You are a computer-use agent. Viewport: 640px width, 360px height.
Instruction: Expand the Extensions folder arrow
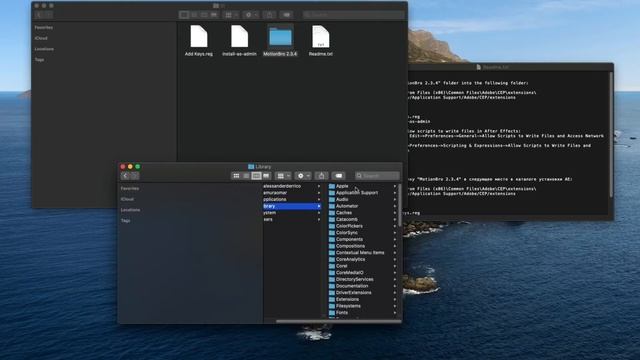[x=395, y=299]
